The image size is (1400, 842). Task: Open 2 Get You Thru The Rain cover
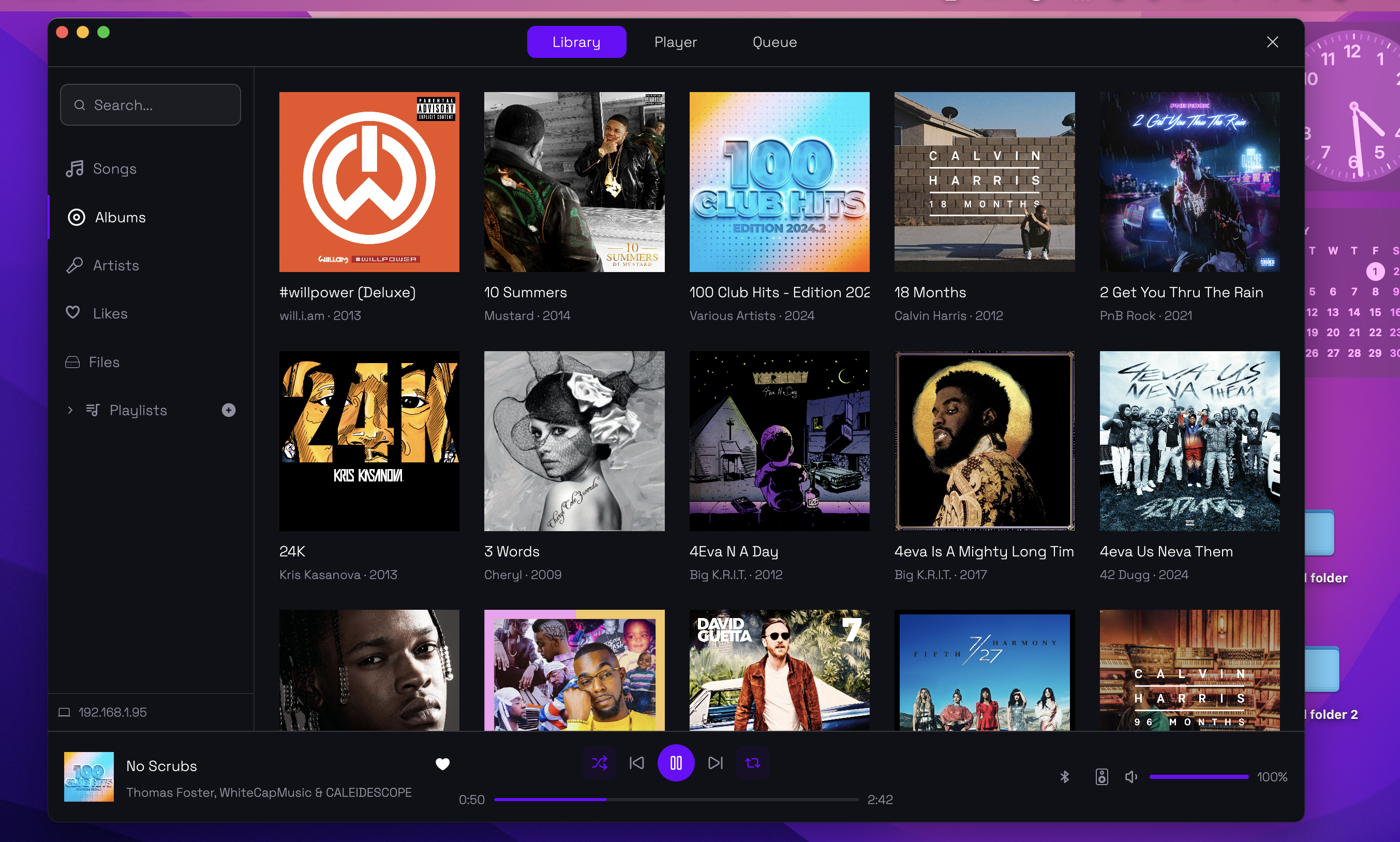click(1190, 182)
